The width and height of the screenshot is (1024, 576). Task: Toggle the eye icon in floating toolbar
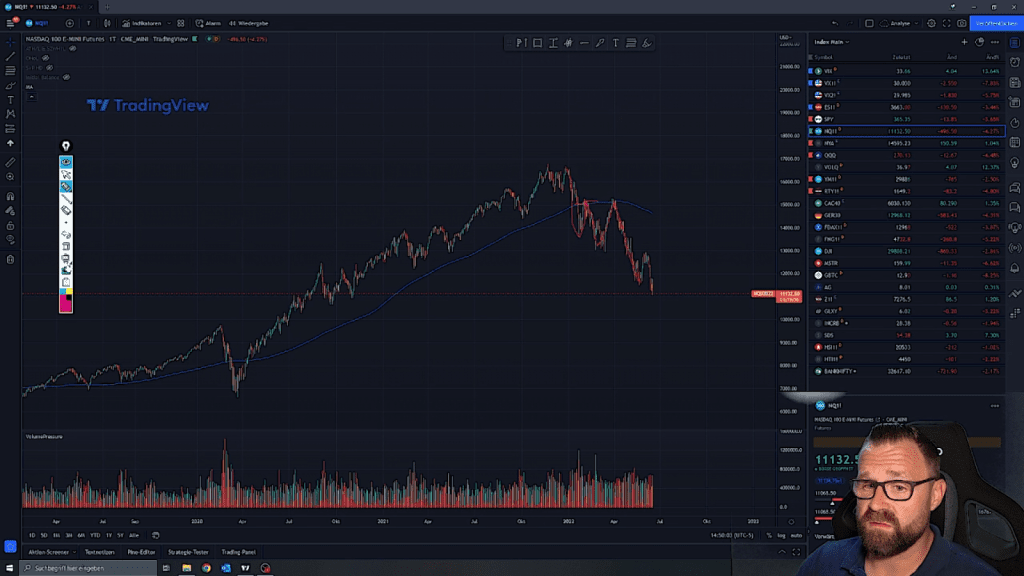[66, 162]
